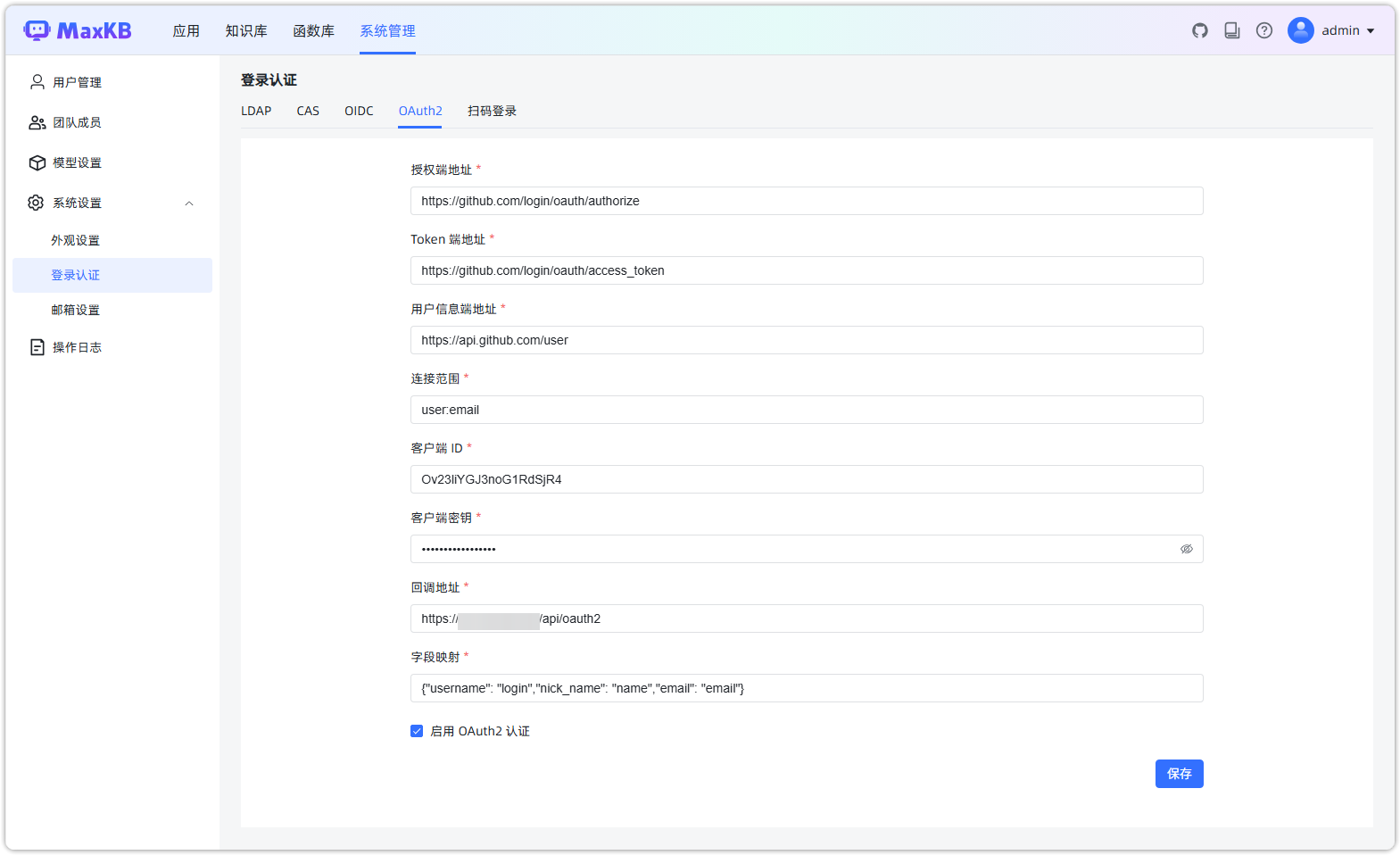Screen dimensions: 1400x855
Task: Open the 知识库 top menu
Action: [x=246, y=30]
